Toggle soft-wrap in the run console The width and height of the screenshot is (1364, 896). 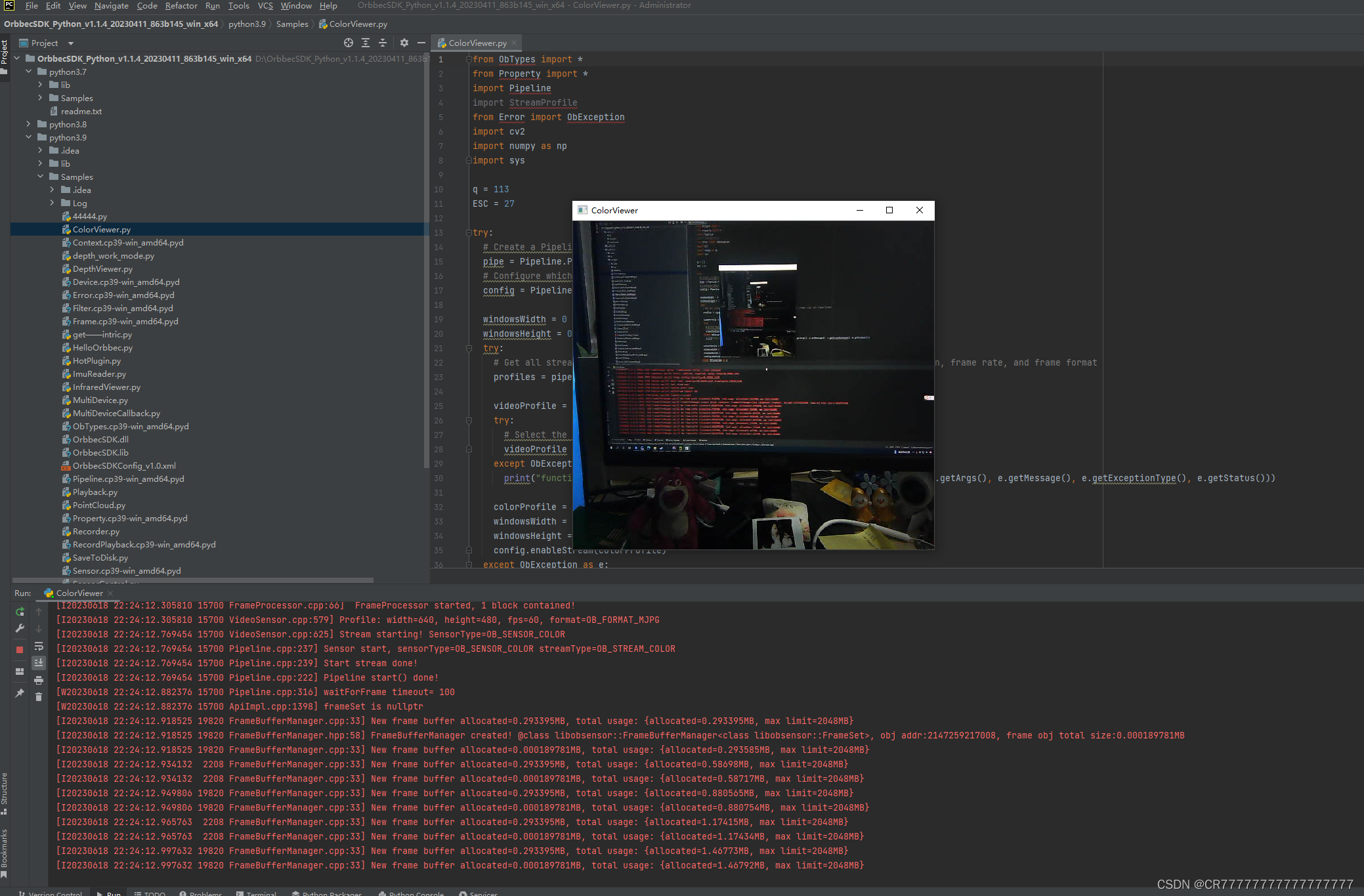pos(39,647)
